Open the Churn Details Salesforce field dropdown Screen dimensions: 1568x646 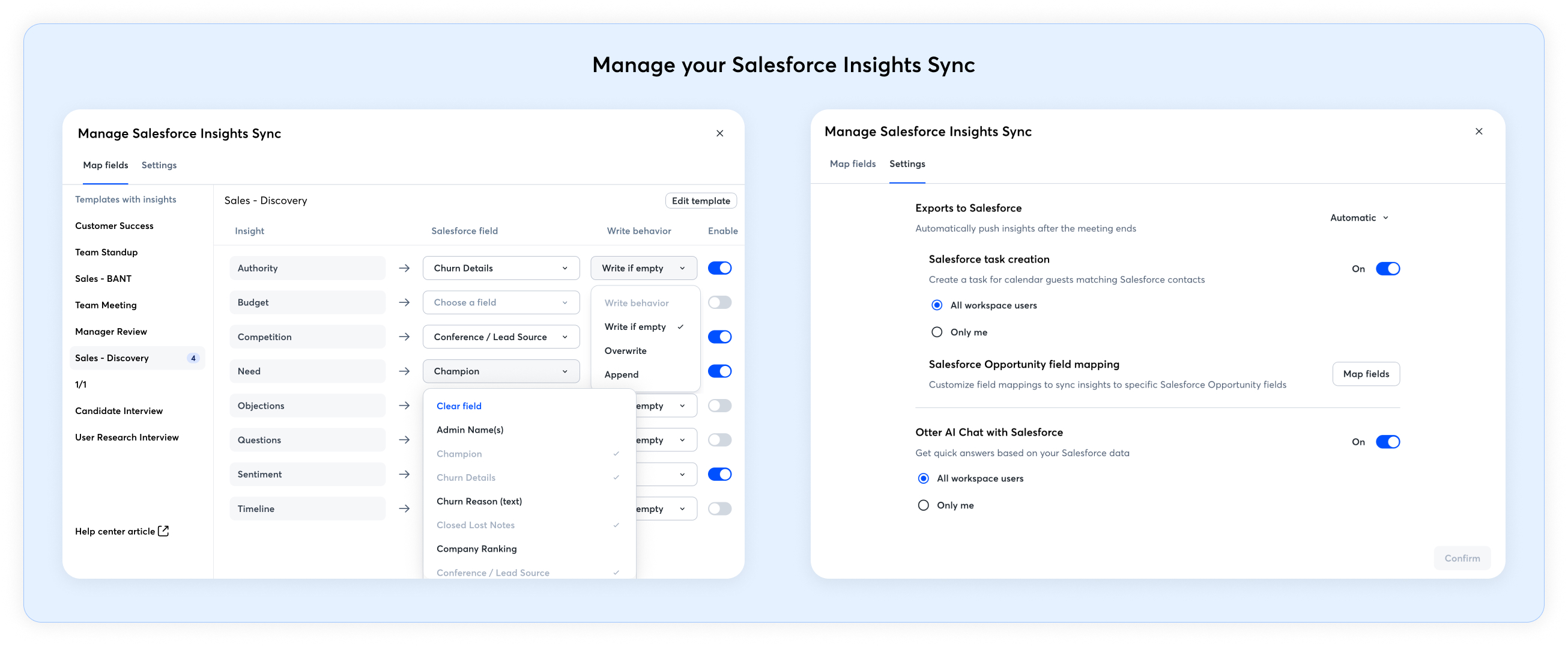[500, 268]
